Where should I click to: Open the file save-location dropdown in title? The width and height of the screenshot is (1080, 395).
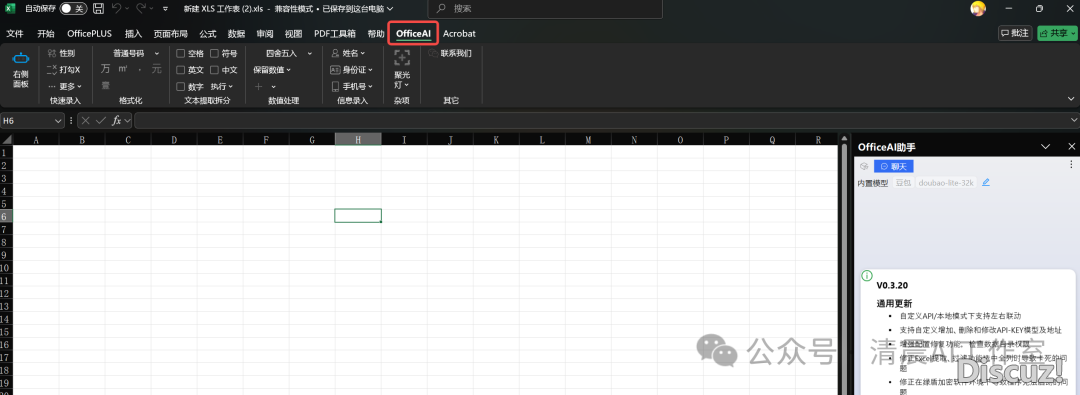[x=391, y=9]
